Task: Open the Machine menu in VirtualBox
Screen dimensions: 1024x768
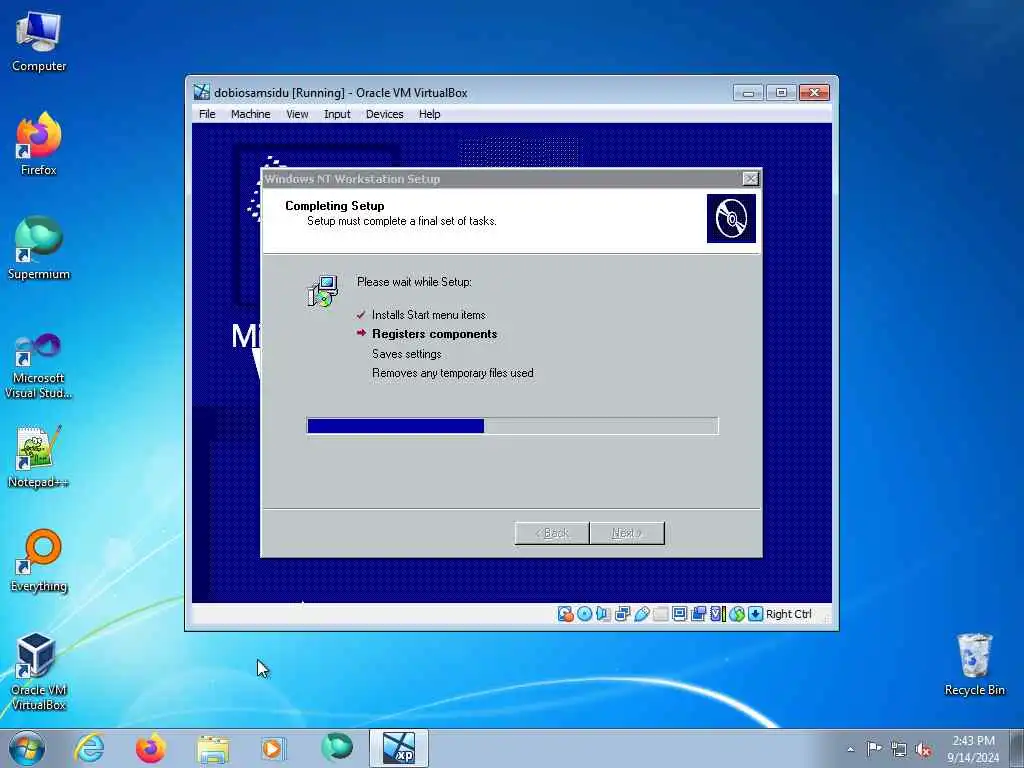Action: 250,114
